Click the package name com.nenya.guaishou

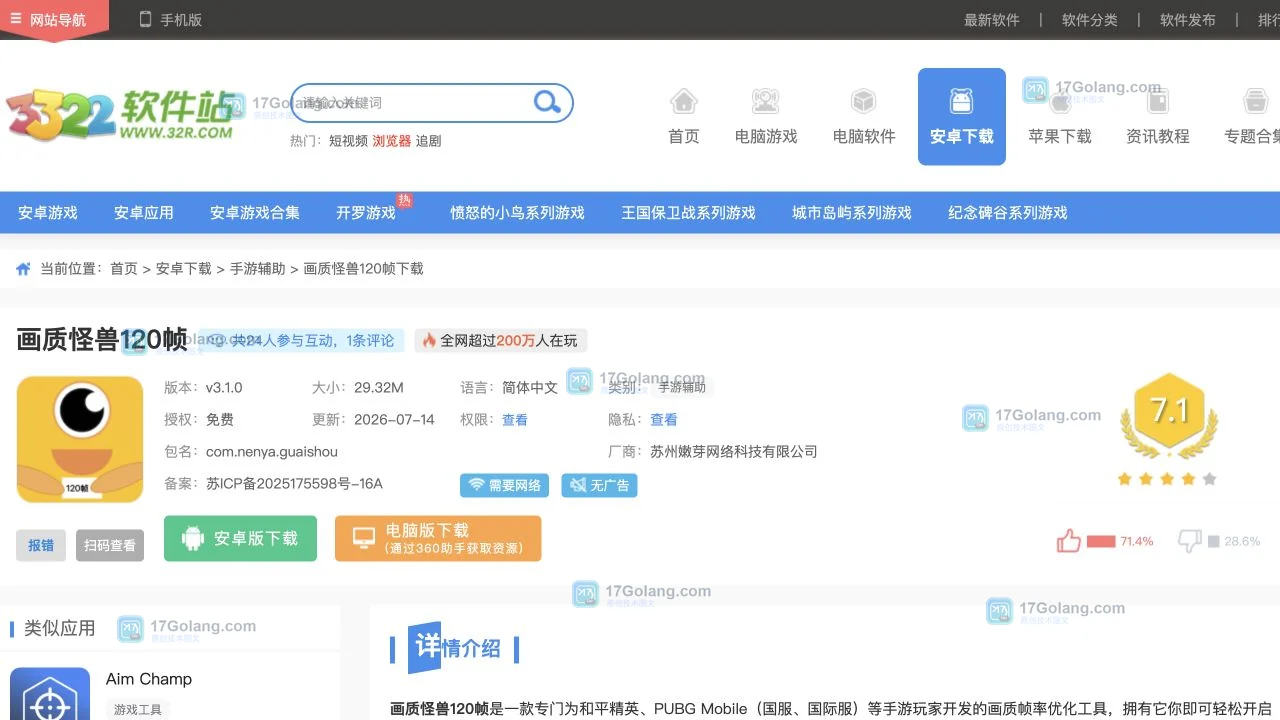click(x=272, y=452)
